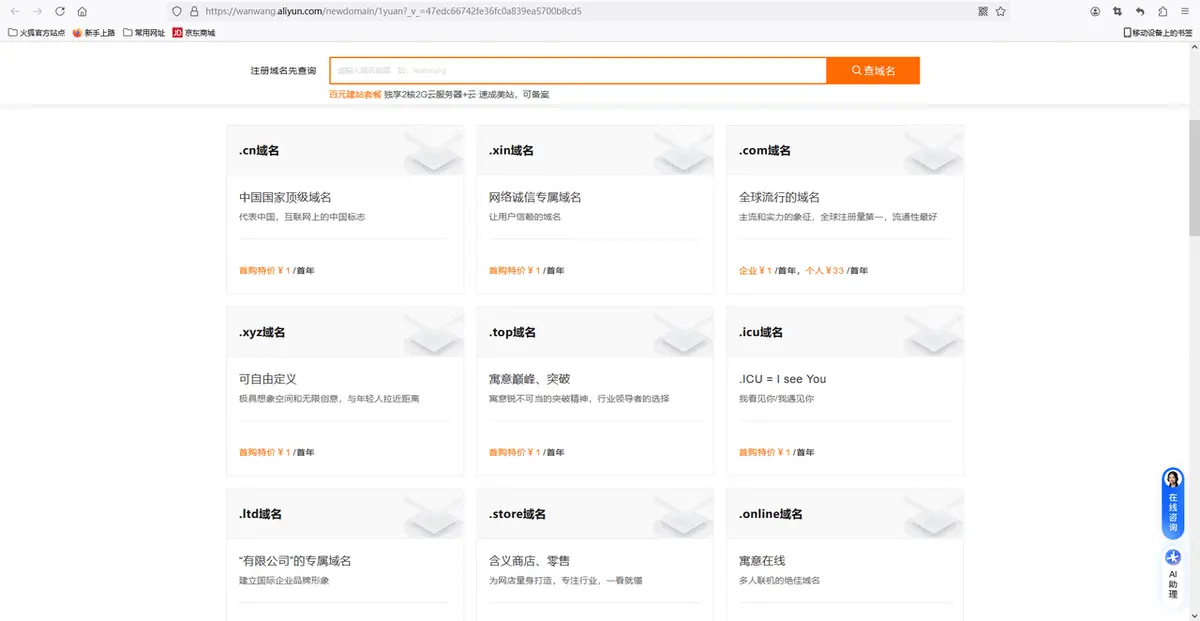Open the .top域名 card heading

click(512, 333)
